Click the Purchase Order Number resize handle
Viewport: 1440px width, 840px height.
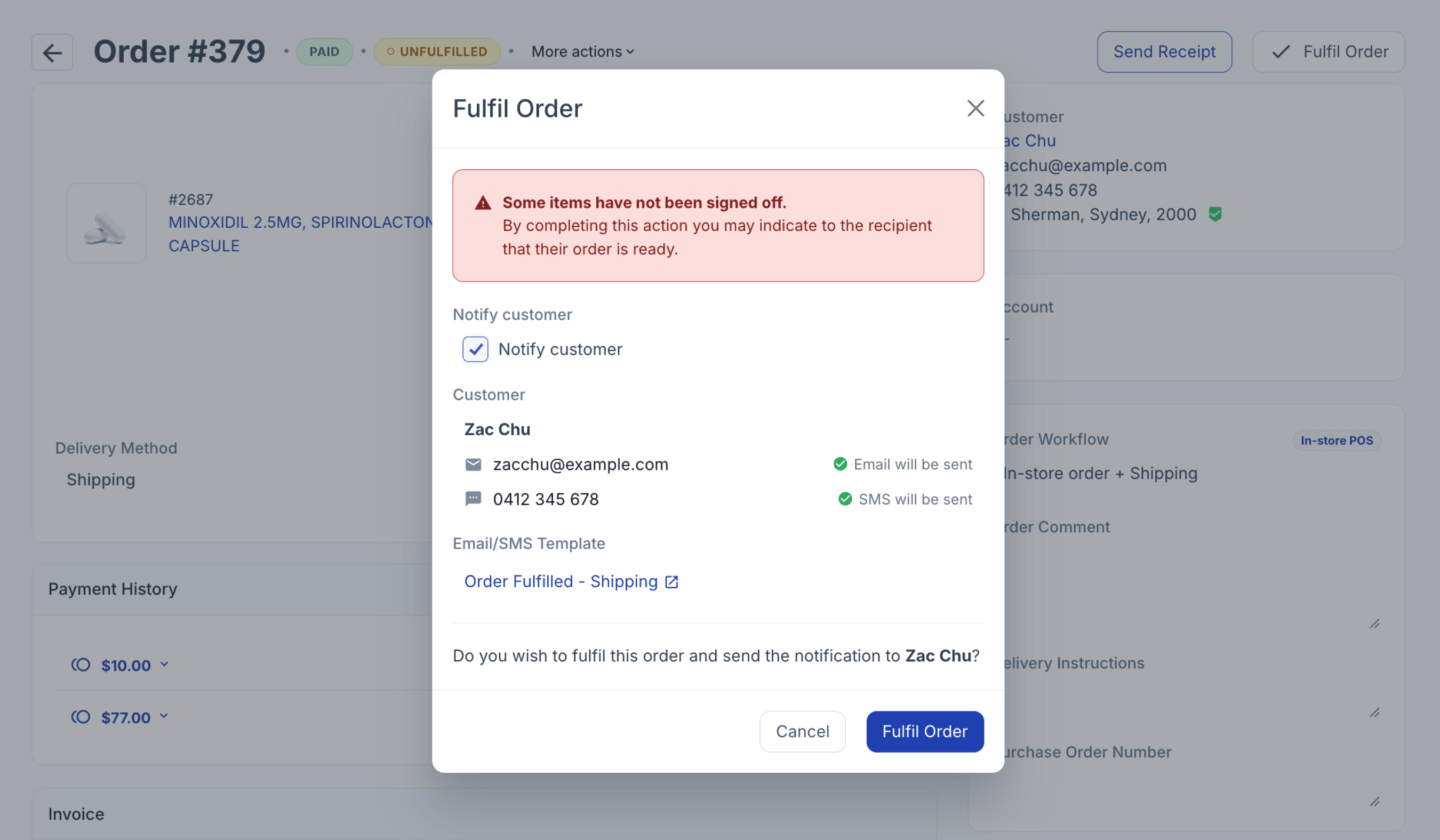(1374, 802)
